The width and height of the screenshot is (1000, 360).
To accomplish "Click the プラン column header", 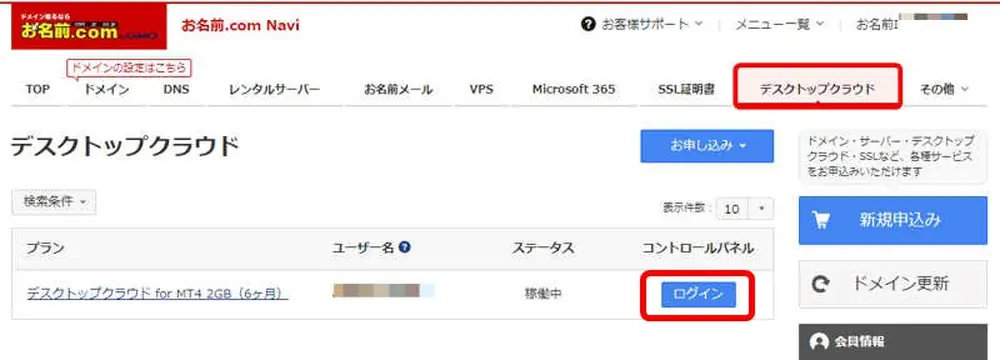I will tap(45, 248).
